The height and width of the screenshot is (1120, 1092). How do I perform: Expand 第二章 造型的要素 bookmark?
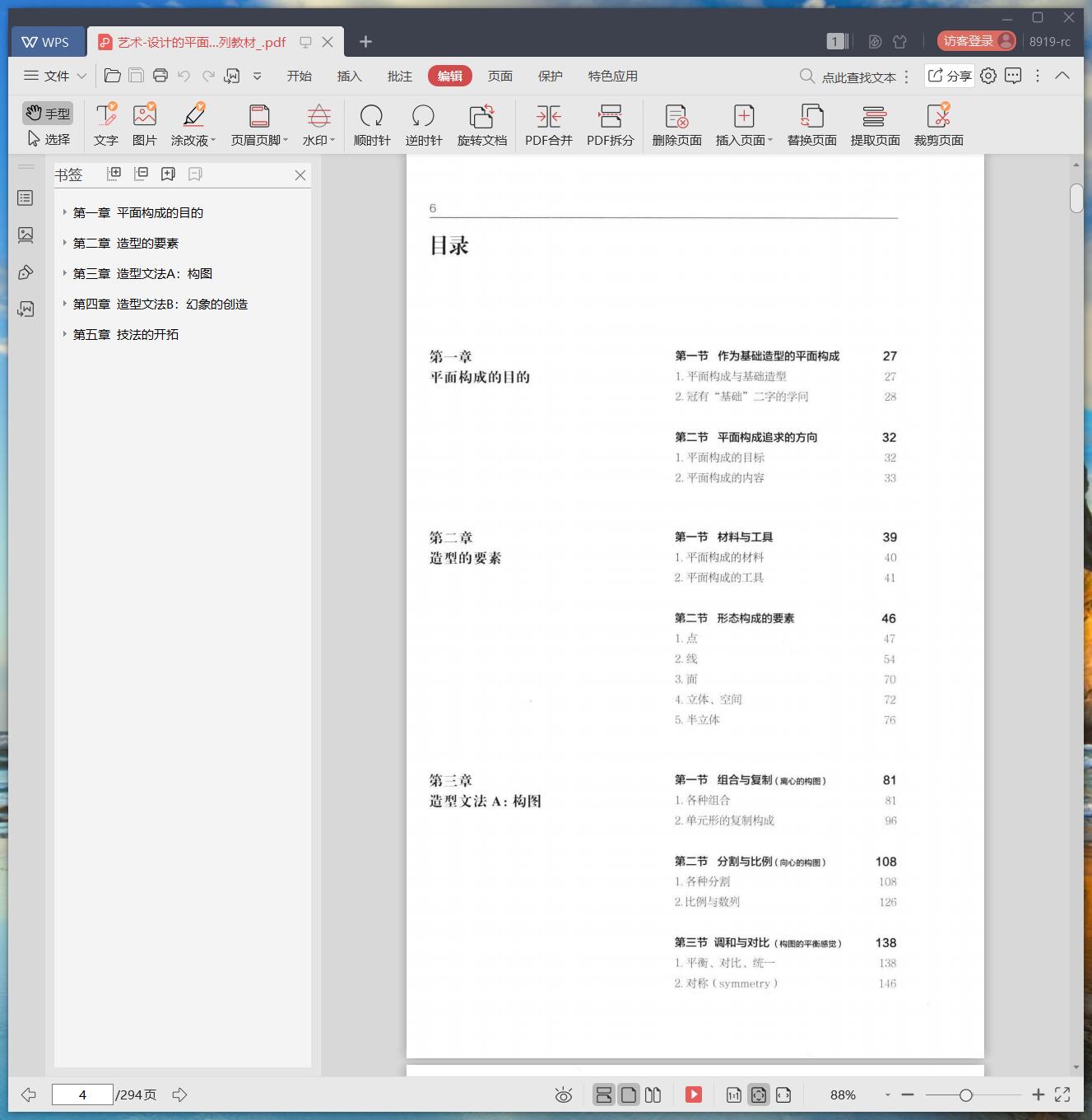click(x=65, y=243)
